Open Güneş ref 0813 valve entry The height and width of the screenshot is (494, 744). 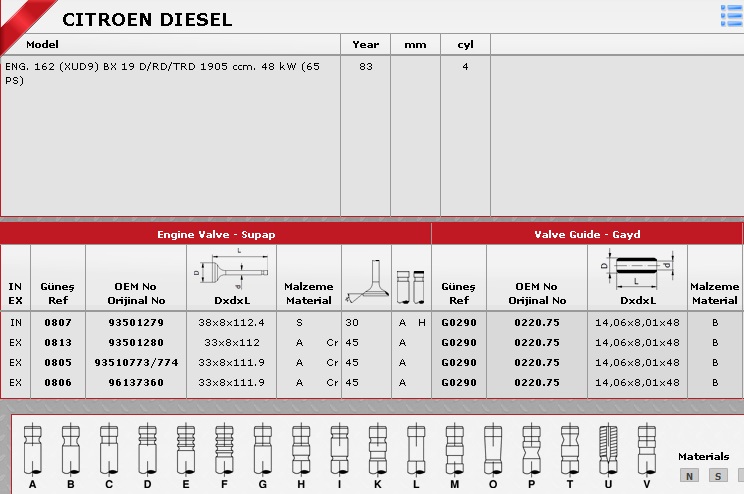pos(57,343)
